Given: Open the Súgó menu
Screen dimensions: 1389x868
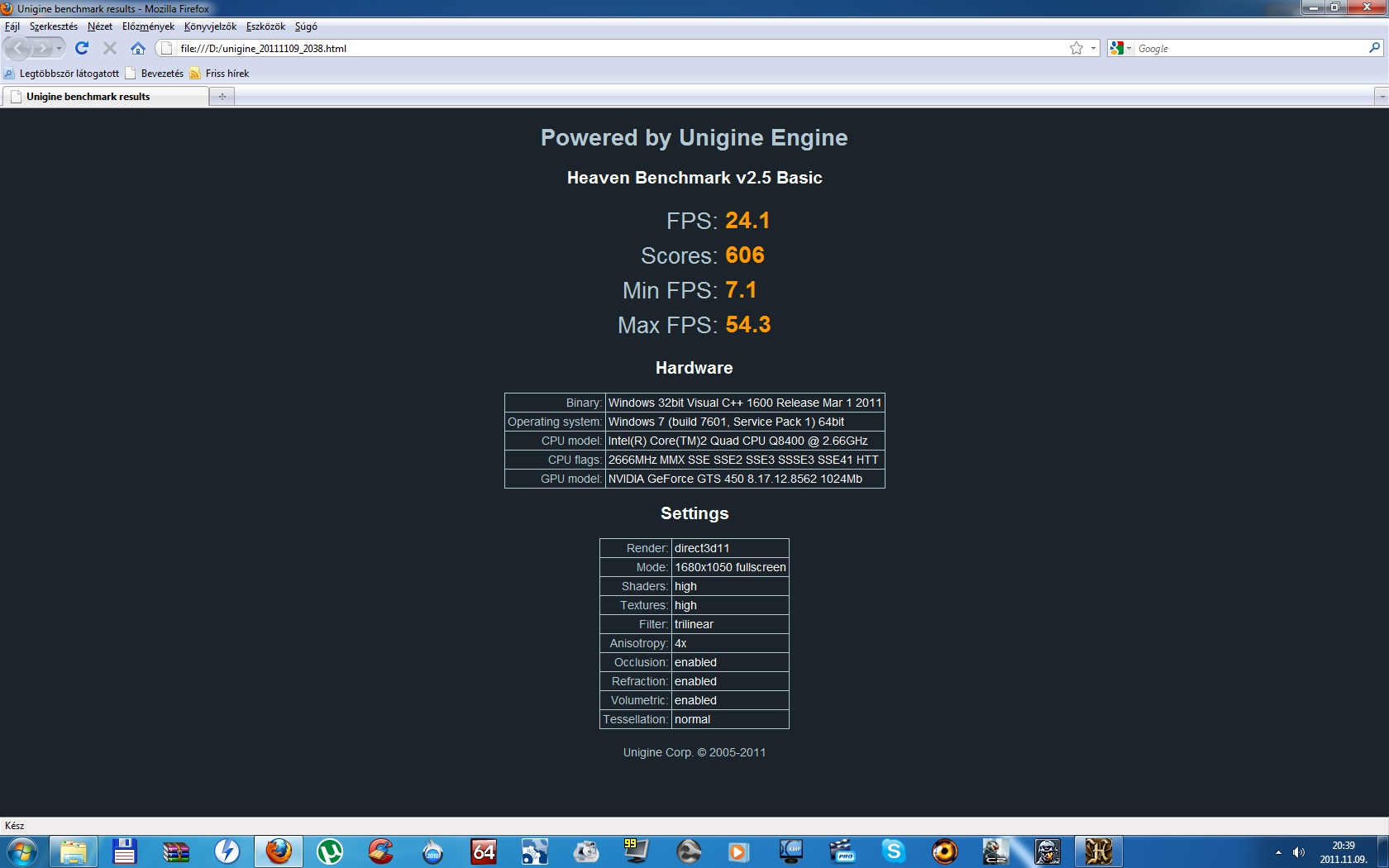Looking at the screenshot, I should tap(306, 26).
